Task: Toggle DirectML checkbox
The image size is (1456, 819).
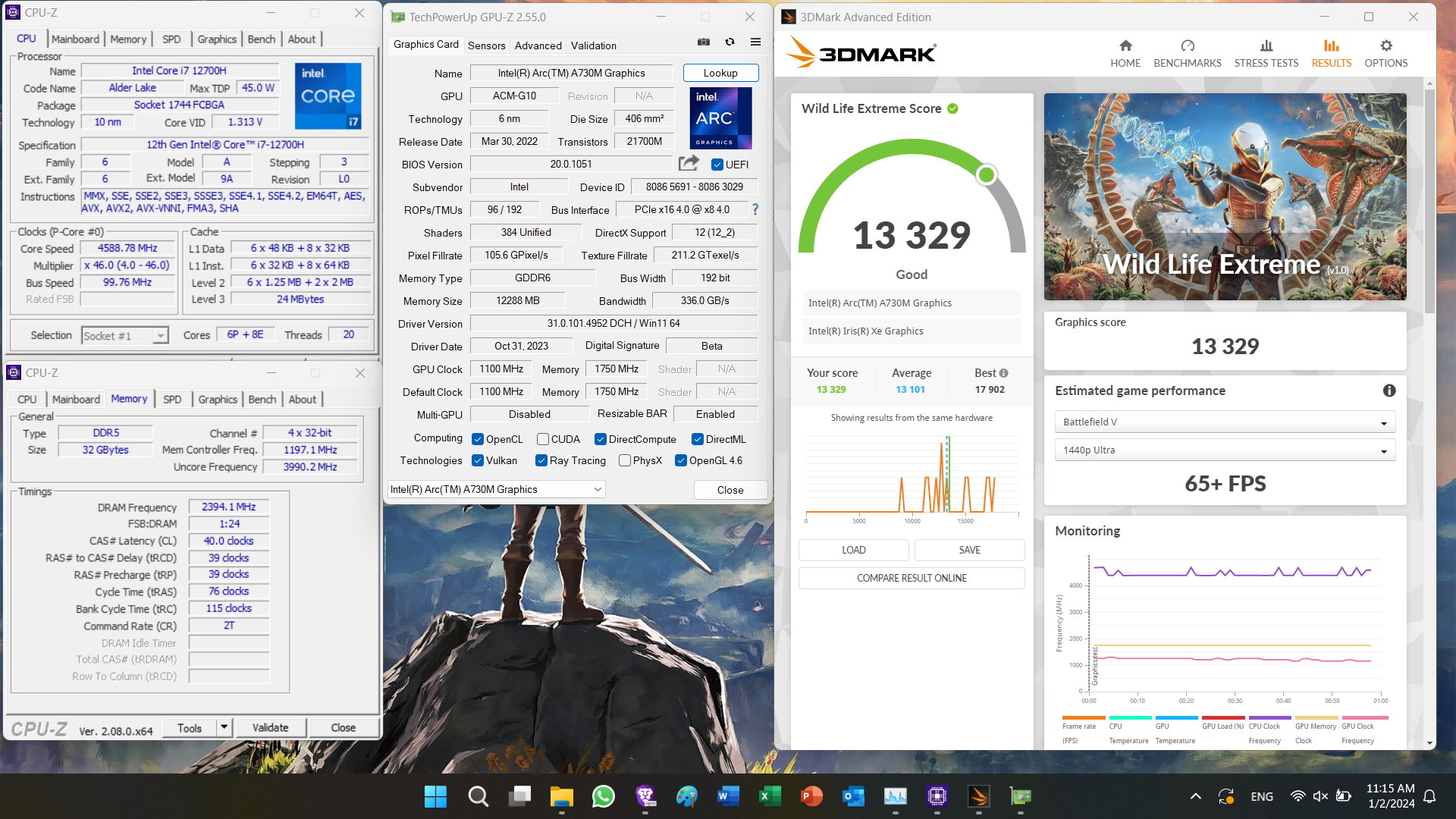Action: 698,439
